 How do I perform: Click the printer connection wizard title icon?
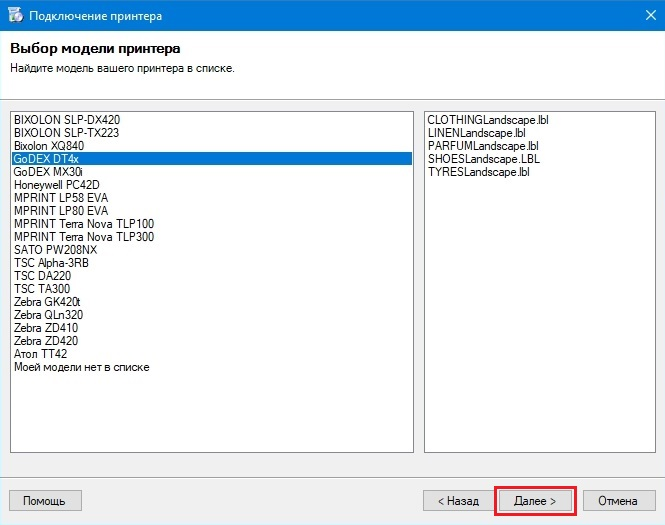16,15
